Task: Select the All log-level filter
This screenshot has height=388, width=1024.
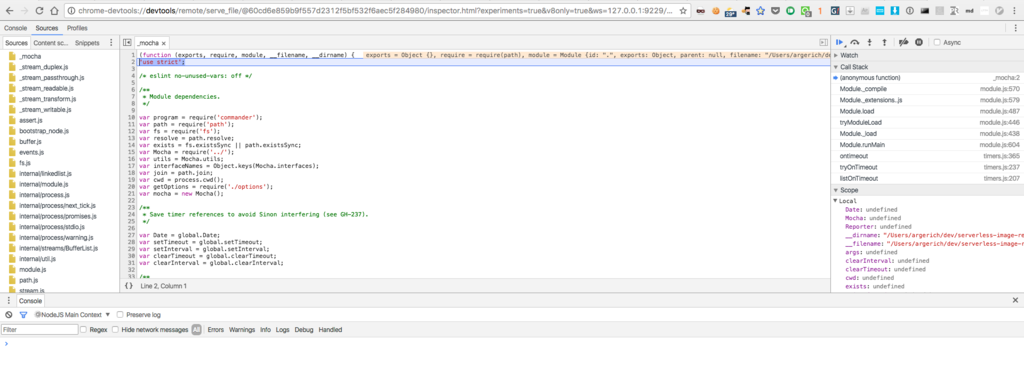Action: 196,330
